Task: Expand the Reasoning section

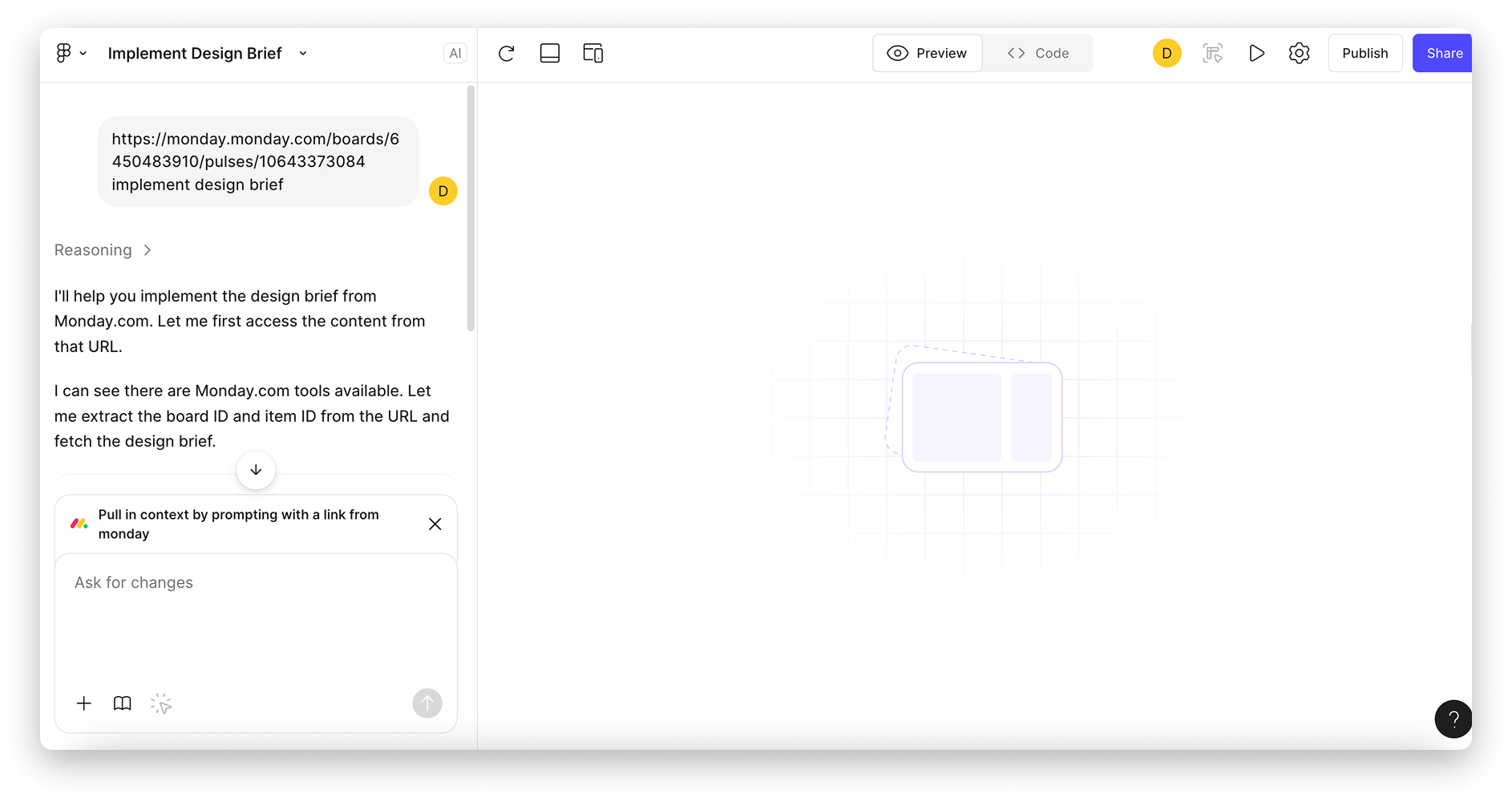Action: pyautogui.click(x=103, y=250)
